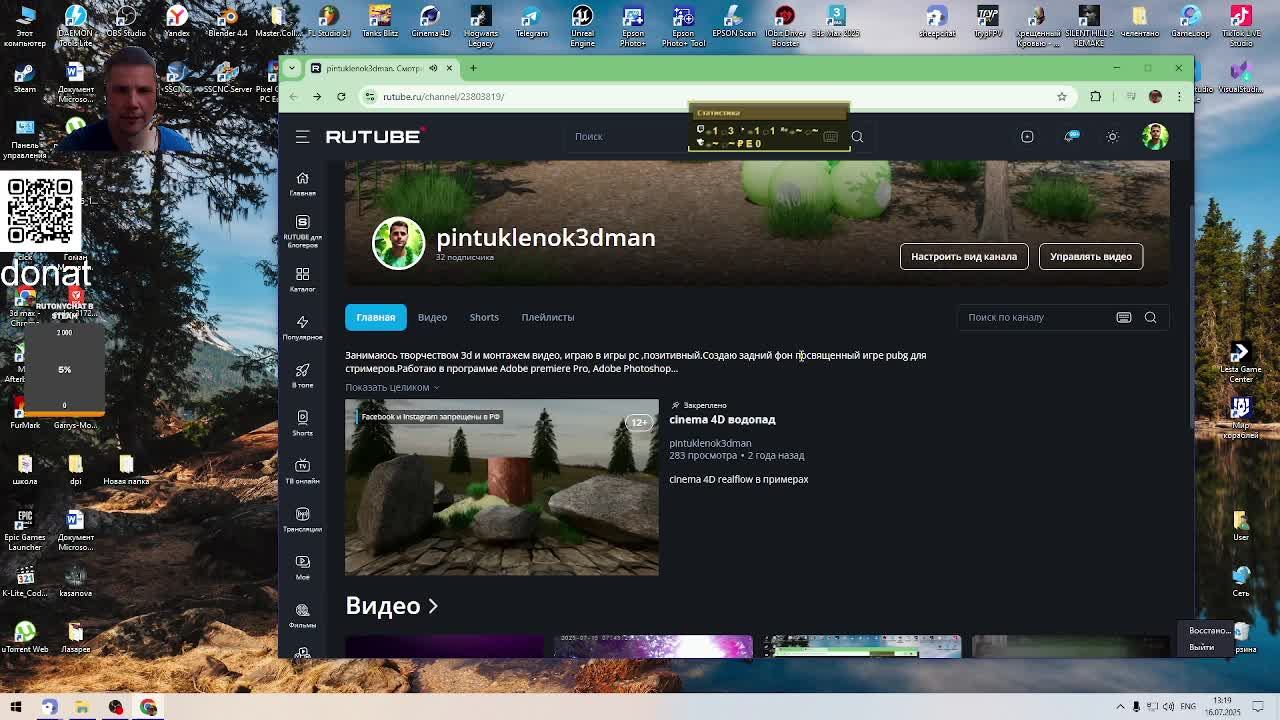Switch to the Видео channel tab
1280x720 pixels.
point(432,317)
